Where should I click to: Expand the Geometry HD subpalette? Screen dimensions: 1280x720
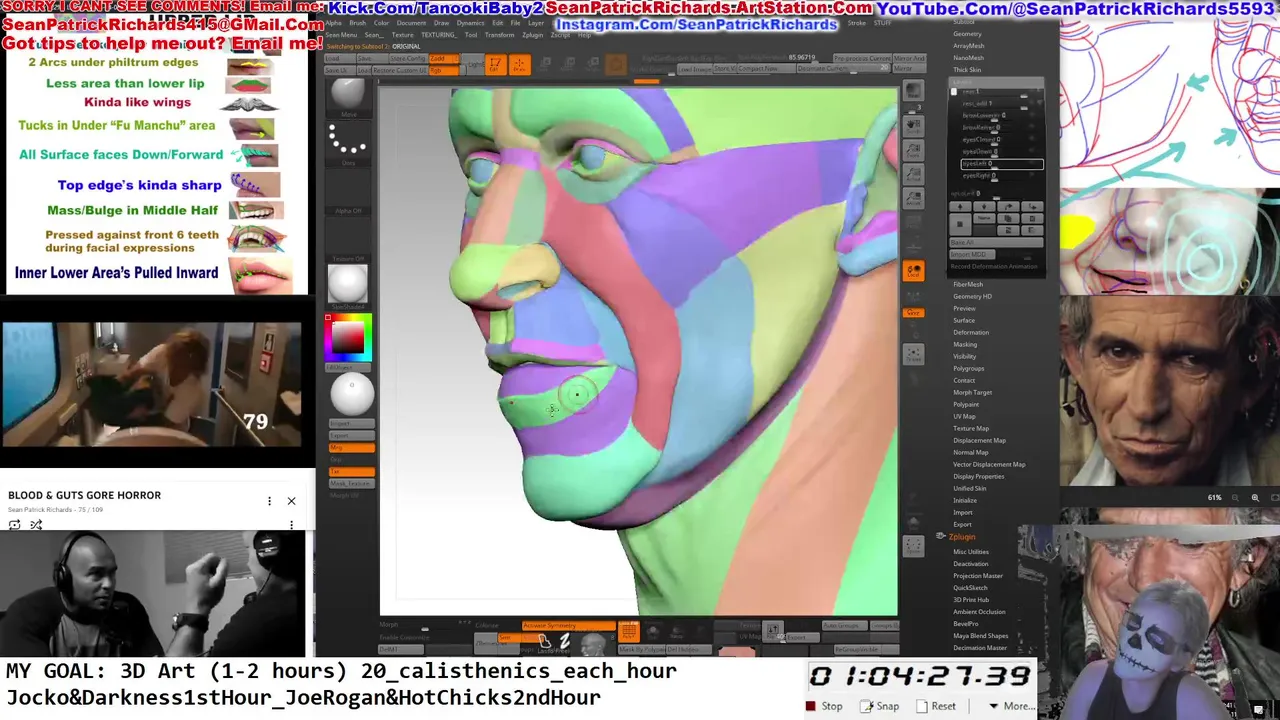click(972, 296)
